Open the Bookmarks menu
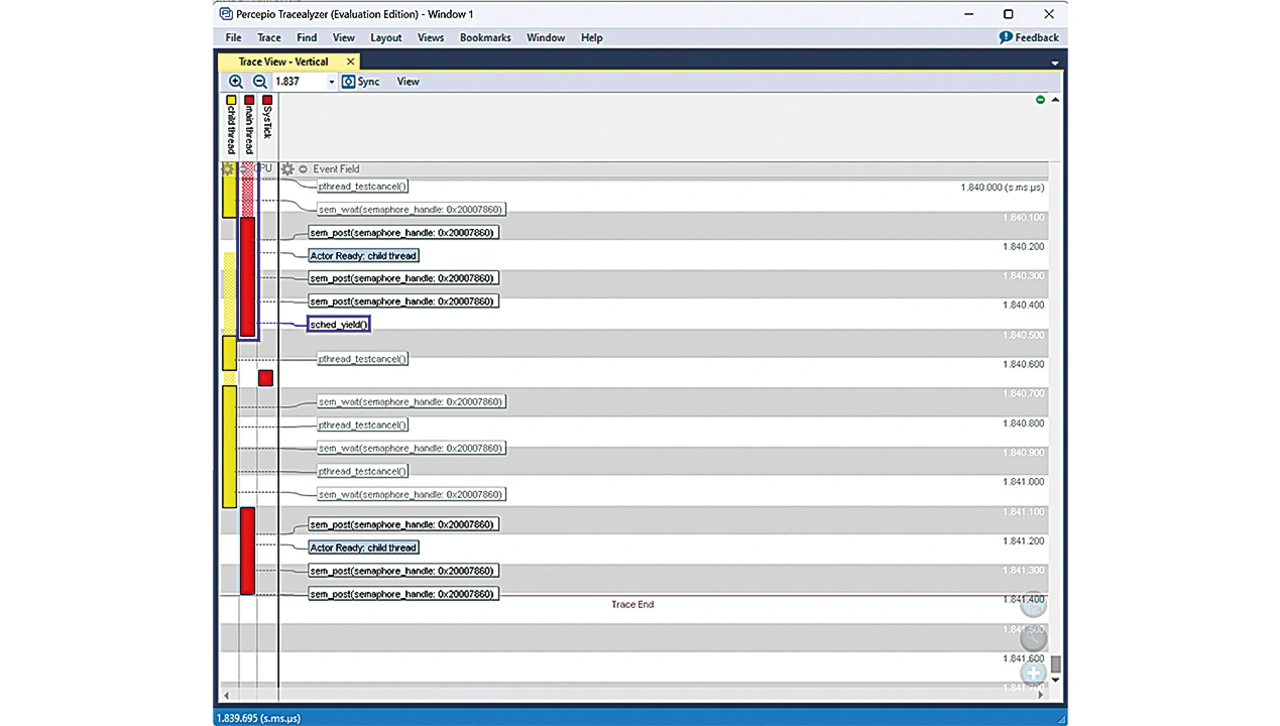Viewport: 1280px width, 726px height. coord(485,37)
